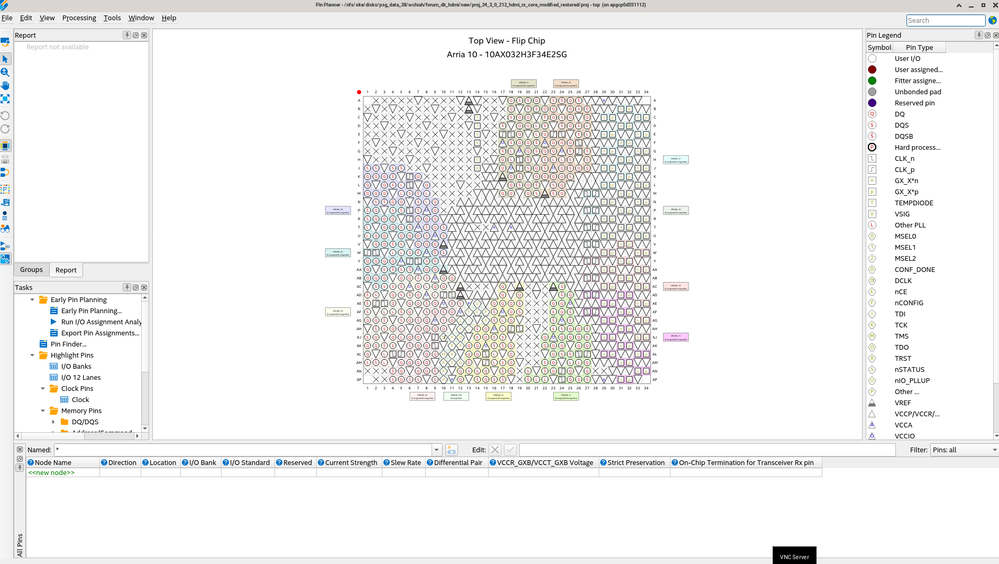Click the dot and square toolbar icon
The height and width of the screenshot is (564, 999).
(5, 216)
